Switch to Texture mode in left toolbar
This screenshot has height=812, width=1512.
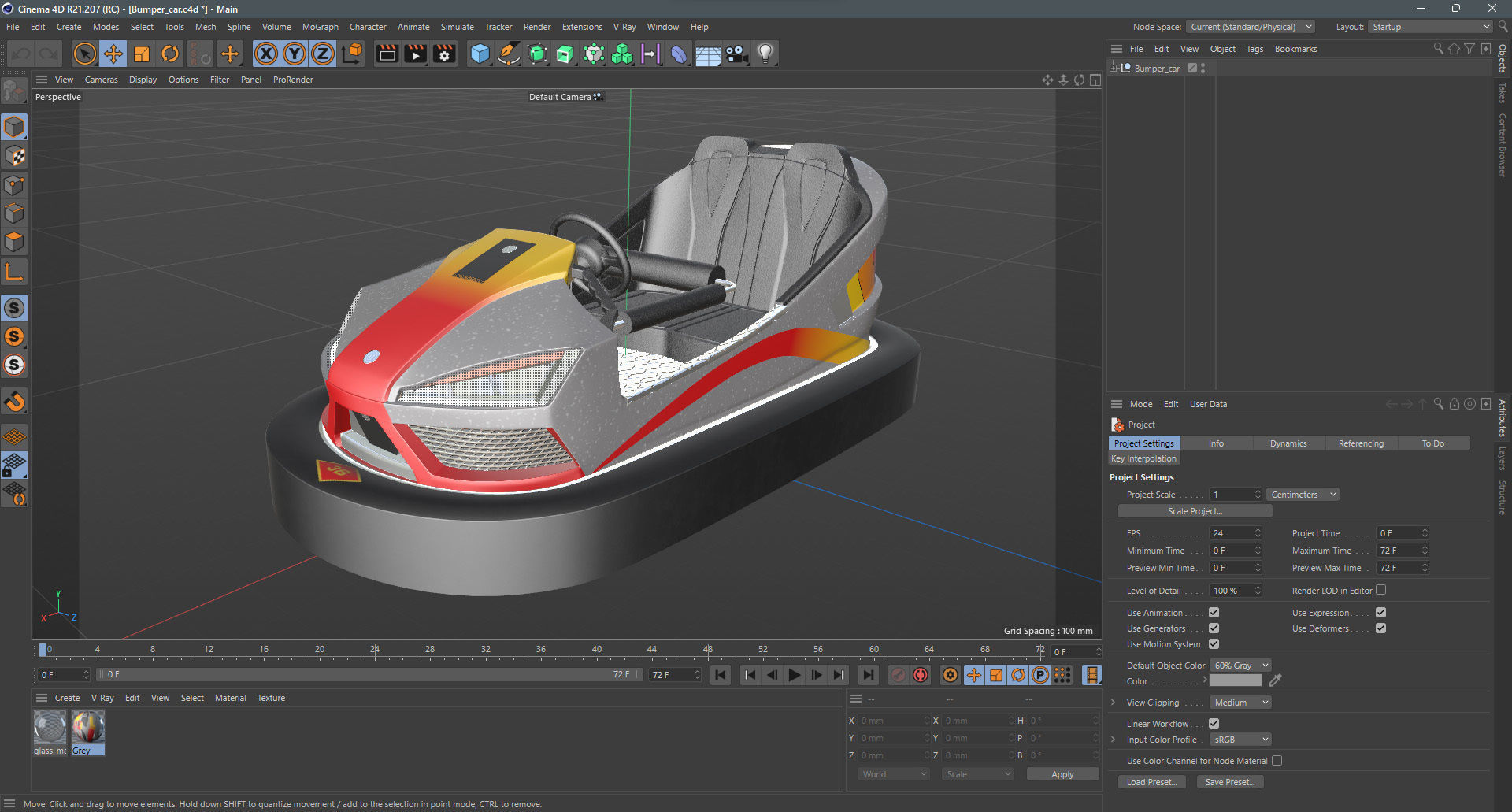point(14,156)
